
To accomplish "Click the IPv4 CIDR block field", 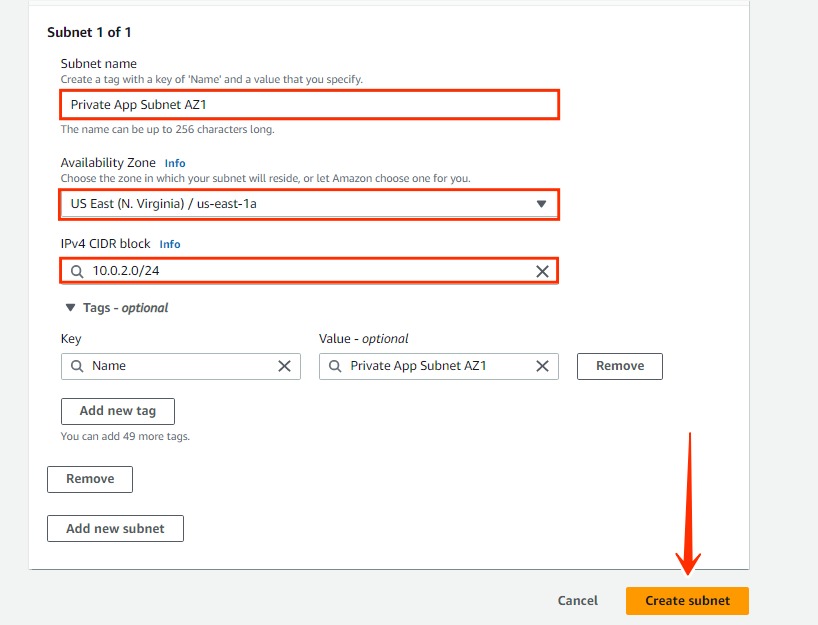I will (x=309, y=271).
